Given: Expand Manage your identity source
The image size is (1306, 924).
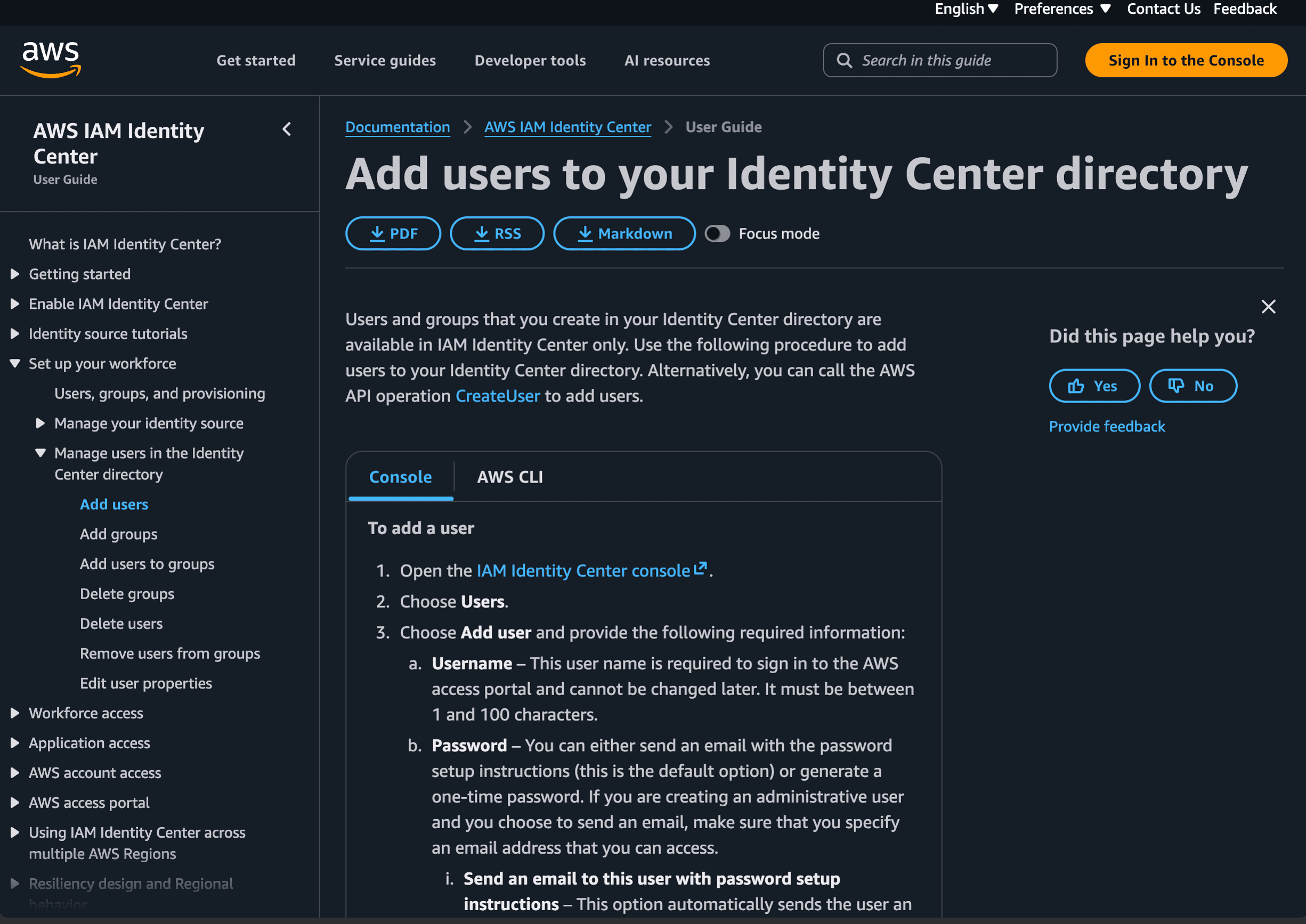Looking at the screenshot, I should [40, 423].
